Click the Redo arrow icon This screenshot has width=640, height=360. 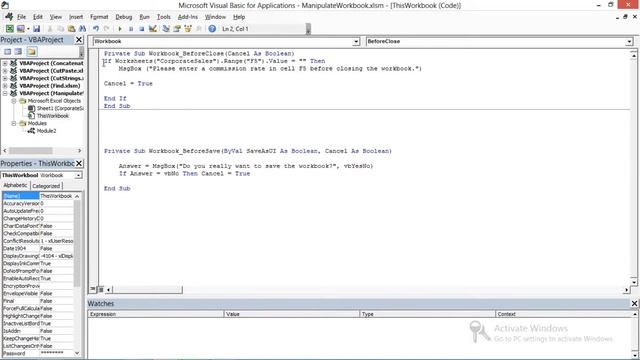107,29
